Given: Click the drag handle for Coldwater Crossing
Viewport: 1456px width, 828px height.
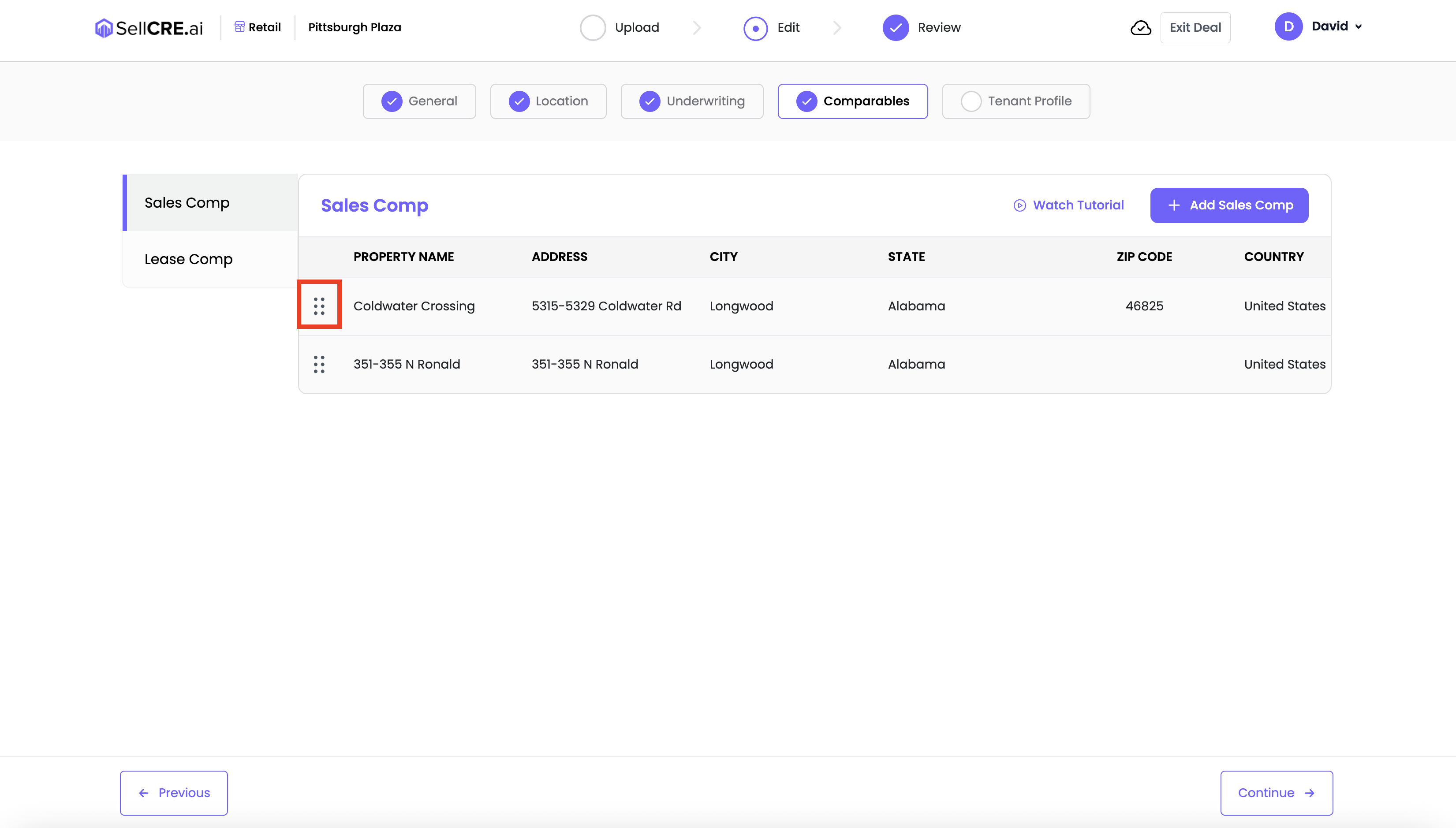Looking at the screenshot, I should 319,306.
